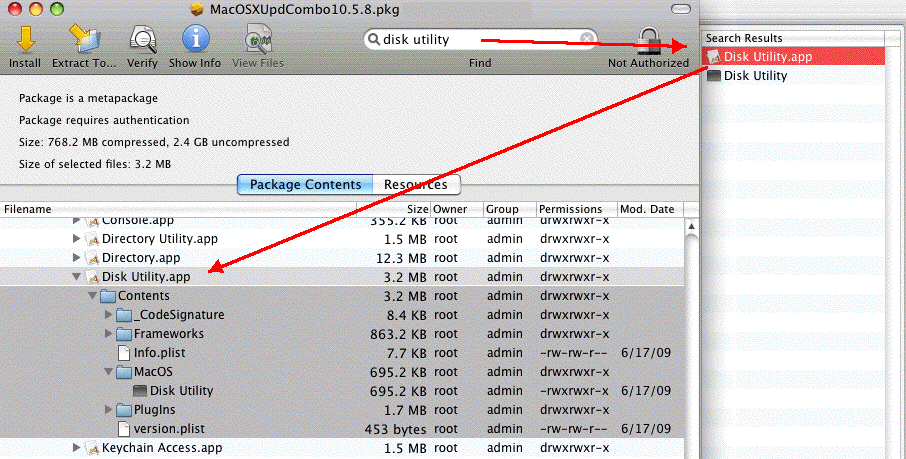Switch to the Resources tab
Image resolution: width=906 pixels, height=459 pixels.
(x=416, y=184)
